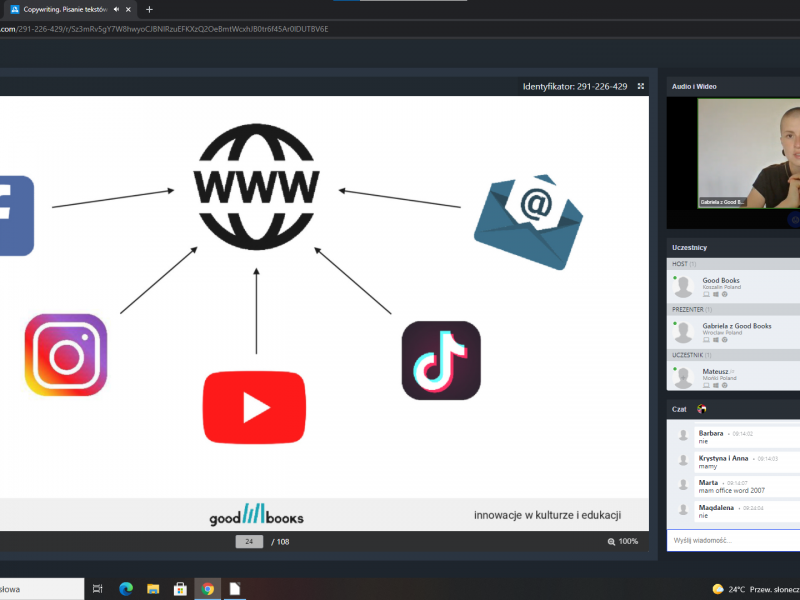Screen dimensions: 800x600
Task: Click Mateusz avatar icon
Action: pyautogui.click(x=683, y=378)
